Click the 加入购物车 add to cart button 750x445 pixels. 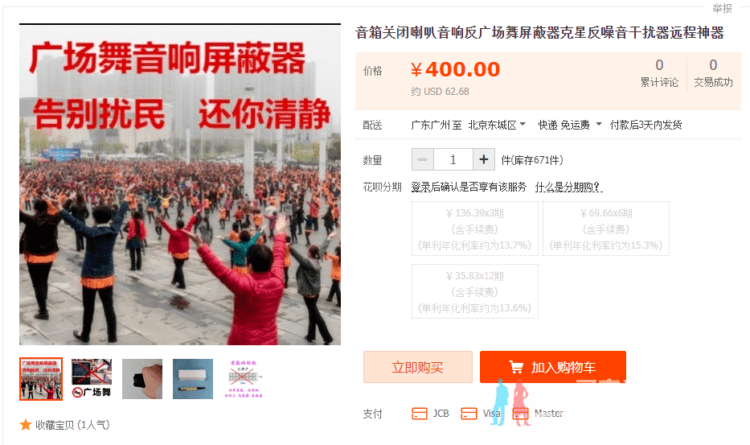coord(553,367)
